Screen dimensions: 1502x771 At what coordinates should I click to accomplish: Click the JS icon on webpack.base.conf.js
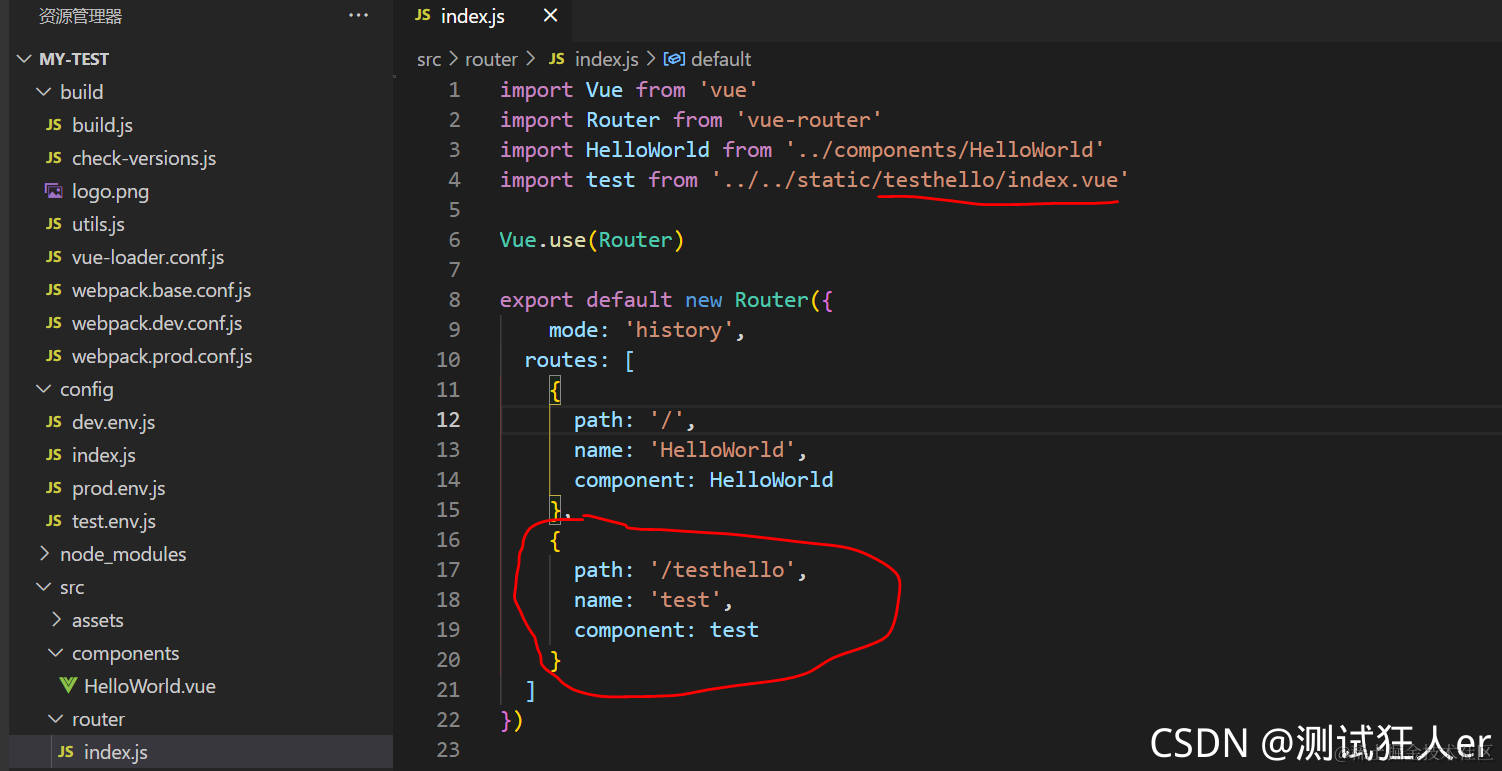pos(54,290)
